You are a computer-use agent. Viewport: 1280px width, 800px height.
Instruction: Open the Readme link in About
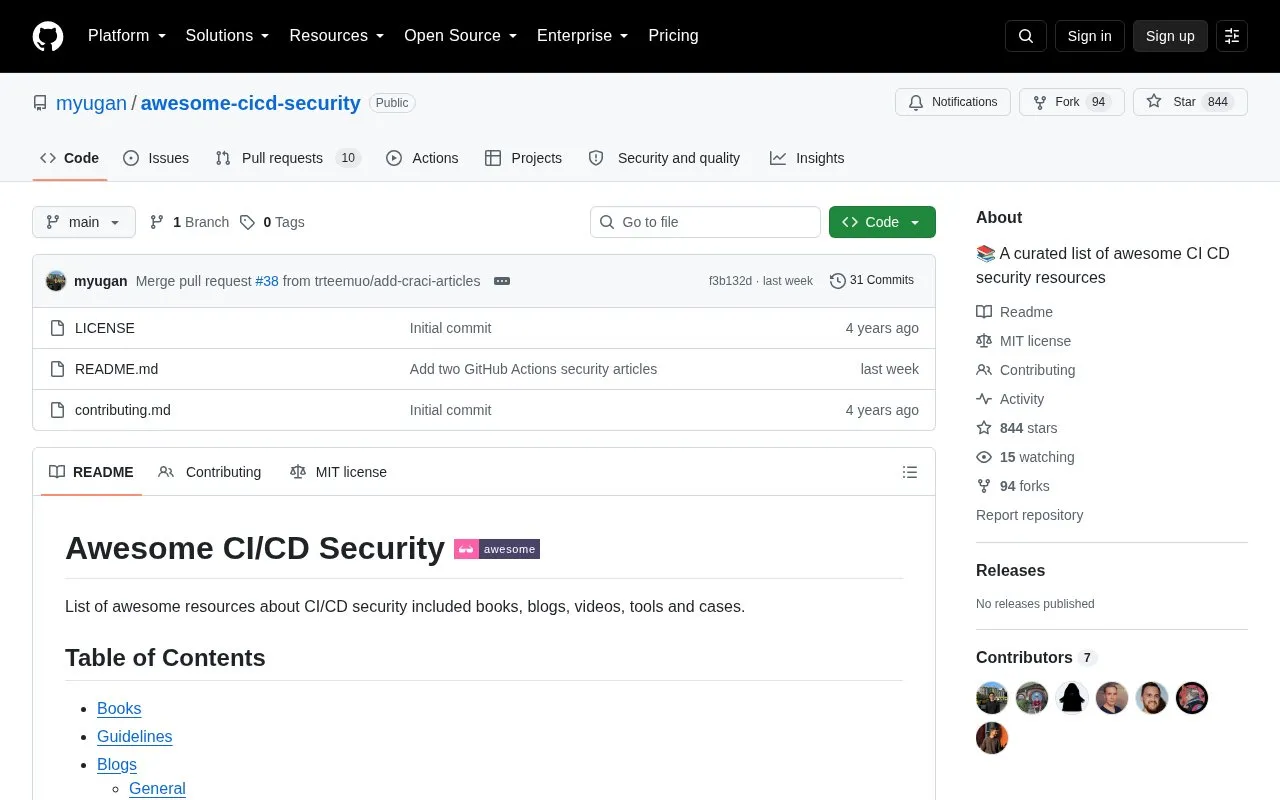coord(1015,312)
